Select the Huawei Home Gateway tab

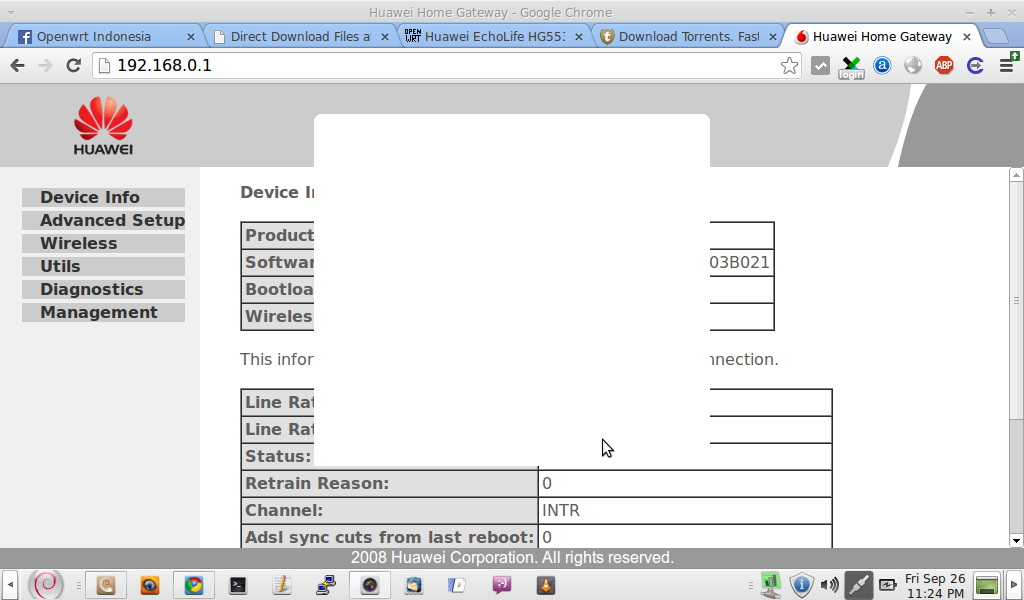click(x=882, y=37)
